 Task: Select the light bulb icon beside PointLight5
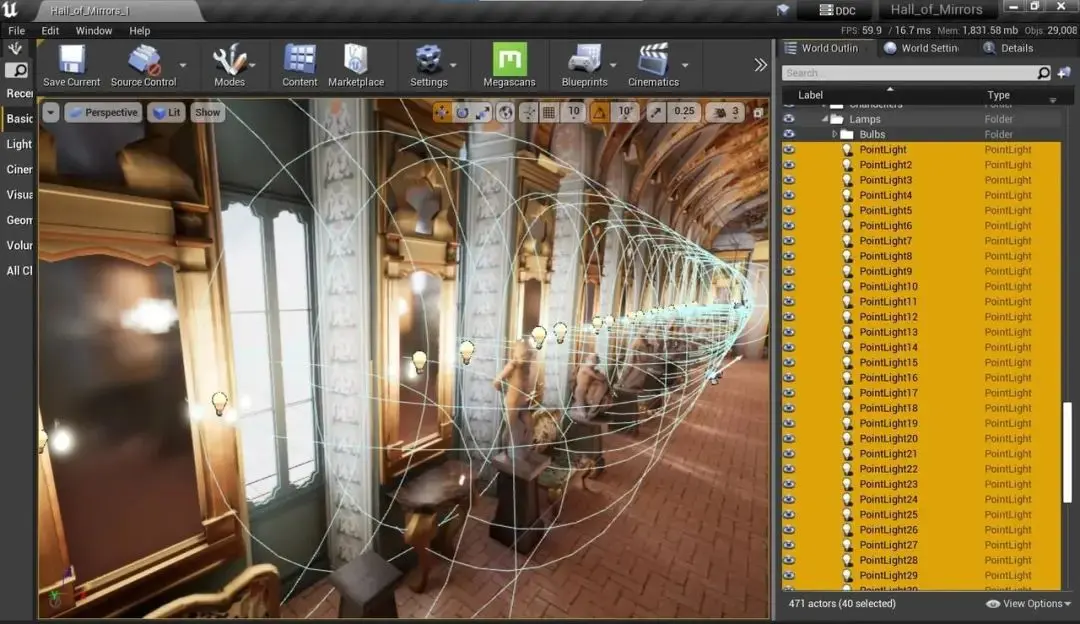point(847,211)
